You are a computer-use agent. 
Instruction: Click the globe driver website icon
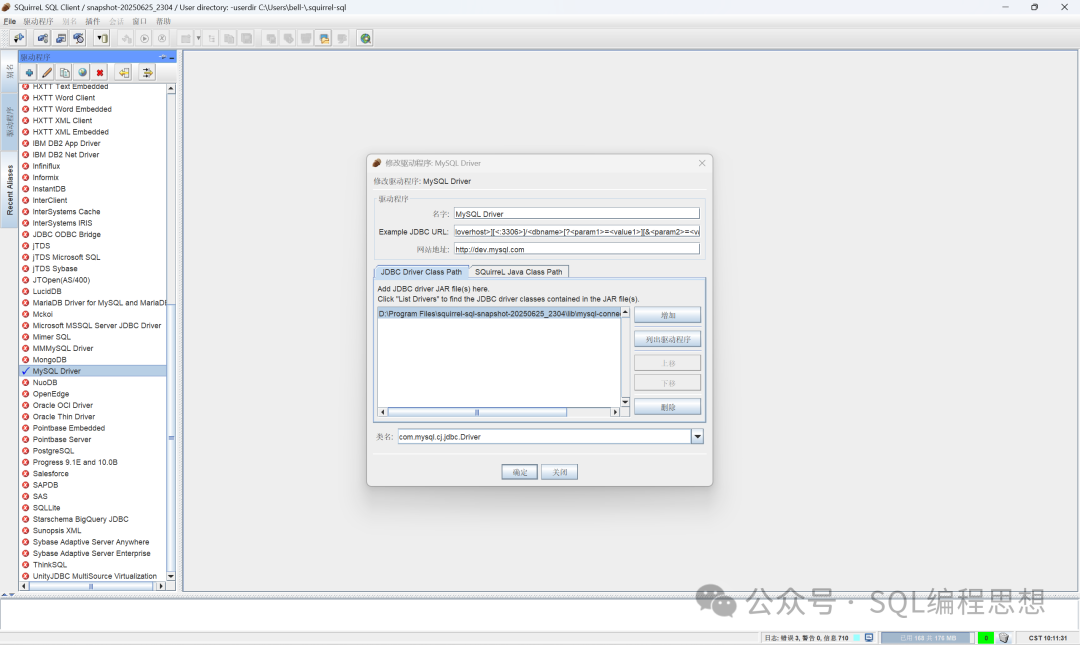(83, 73)
